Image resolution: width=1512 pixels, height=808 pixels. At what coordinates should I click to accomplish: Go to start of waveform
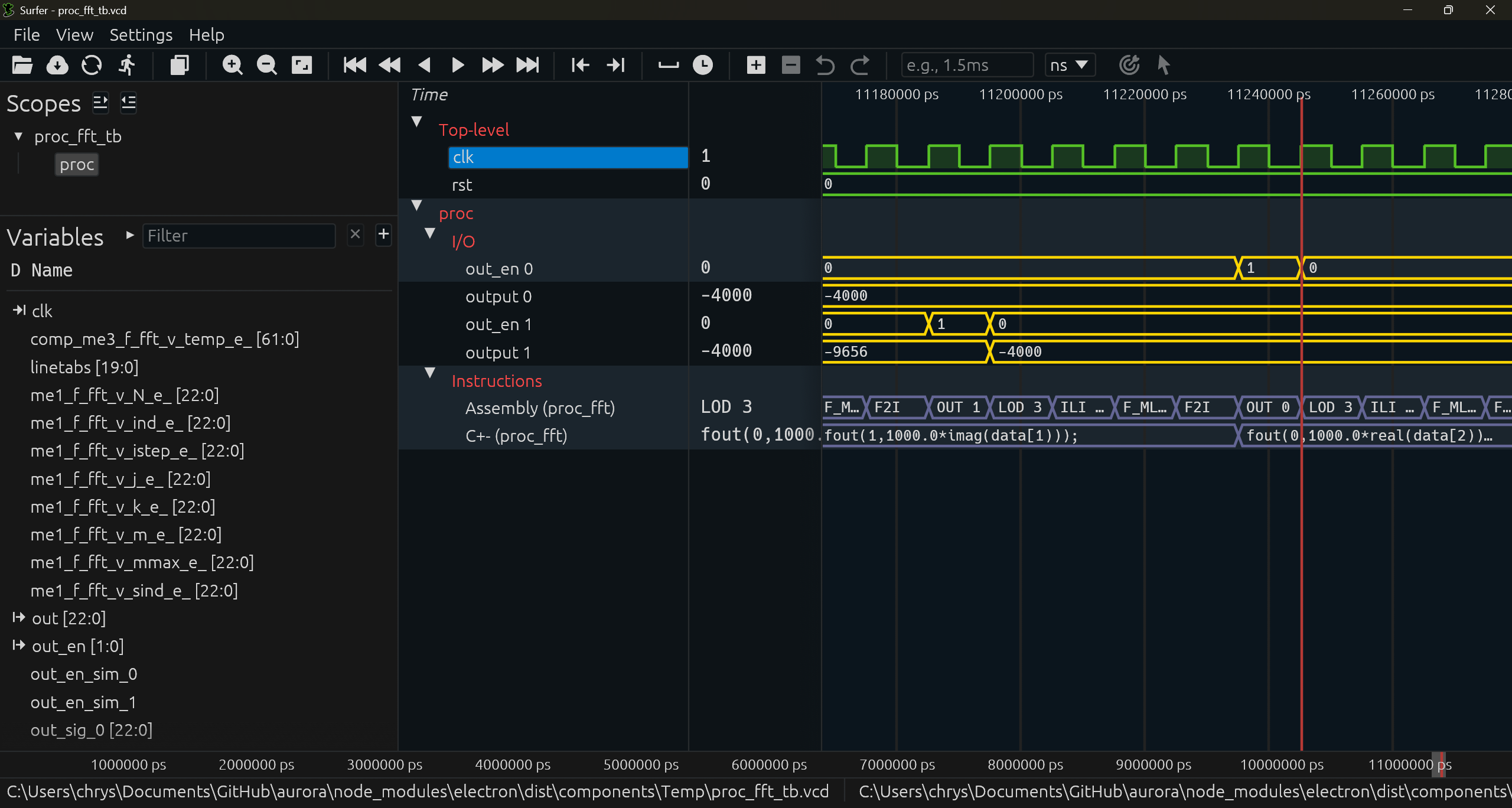355,65
